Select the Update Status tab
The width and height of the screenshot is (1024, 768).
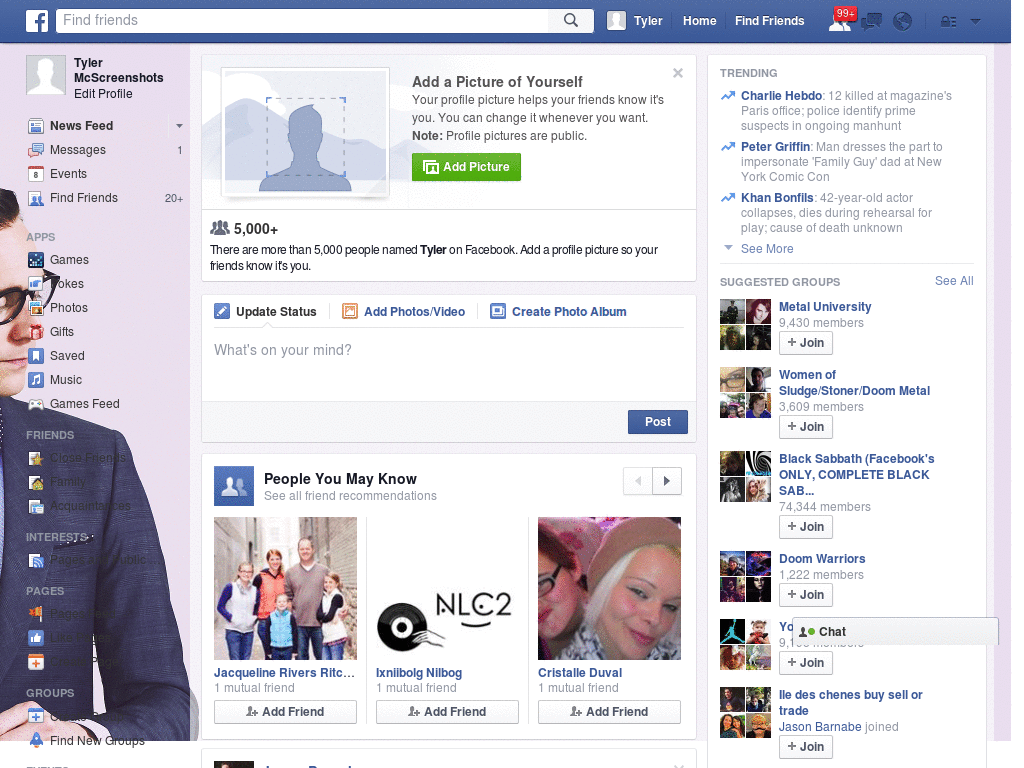pos(265,312)
